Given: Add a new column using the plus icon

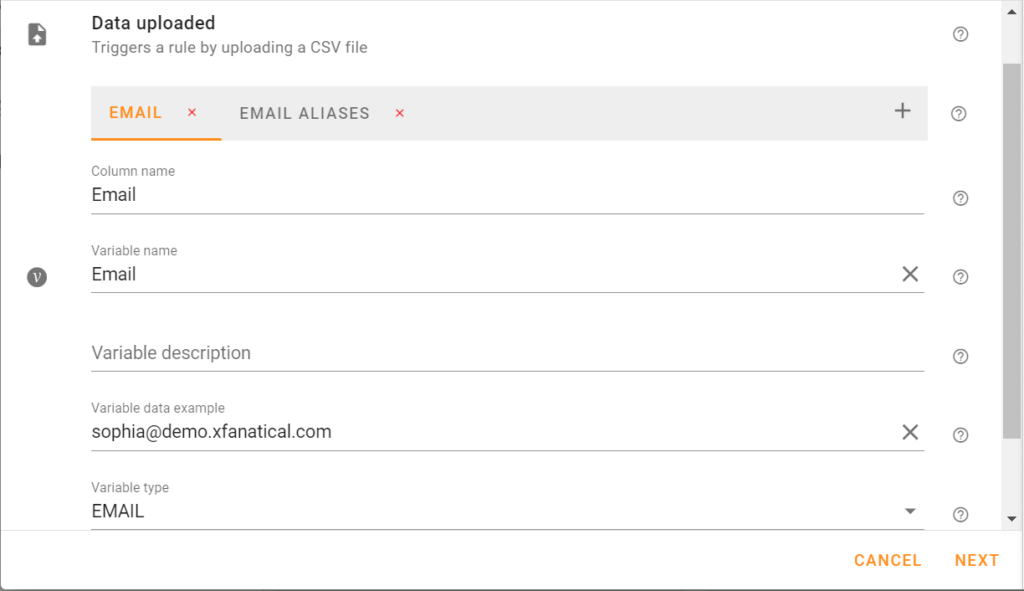Looking at the screenshot, I should coord(901,112).
